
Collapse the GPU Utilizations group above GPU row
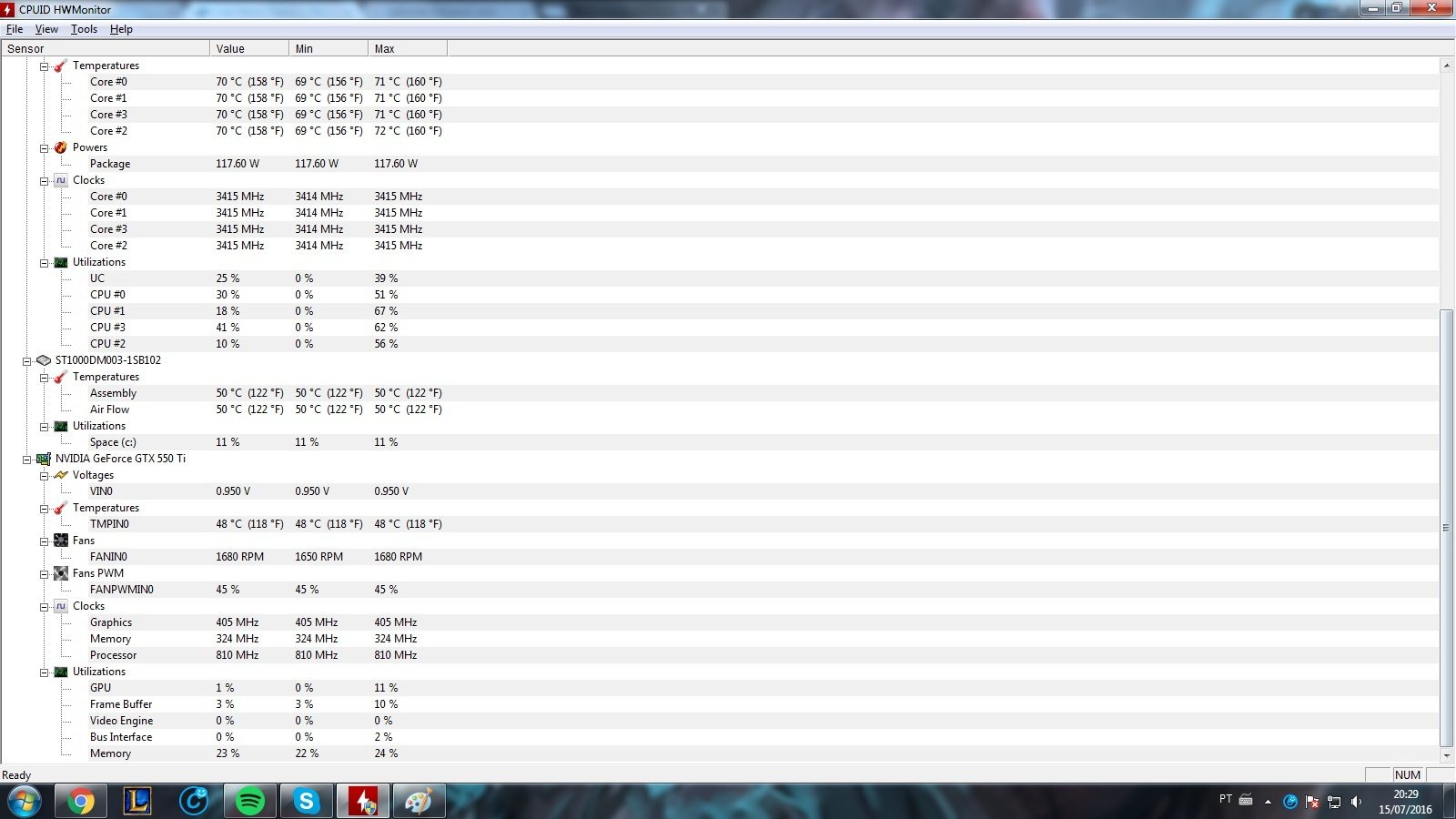coord(44,672)
